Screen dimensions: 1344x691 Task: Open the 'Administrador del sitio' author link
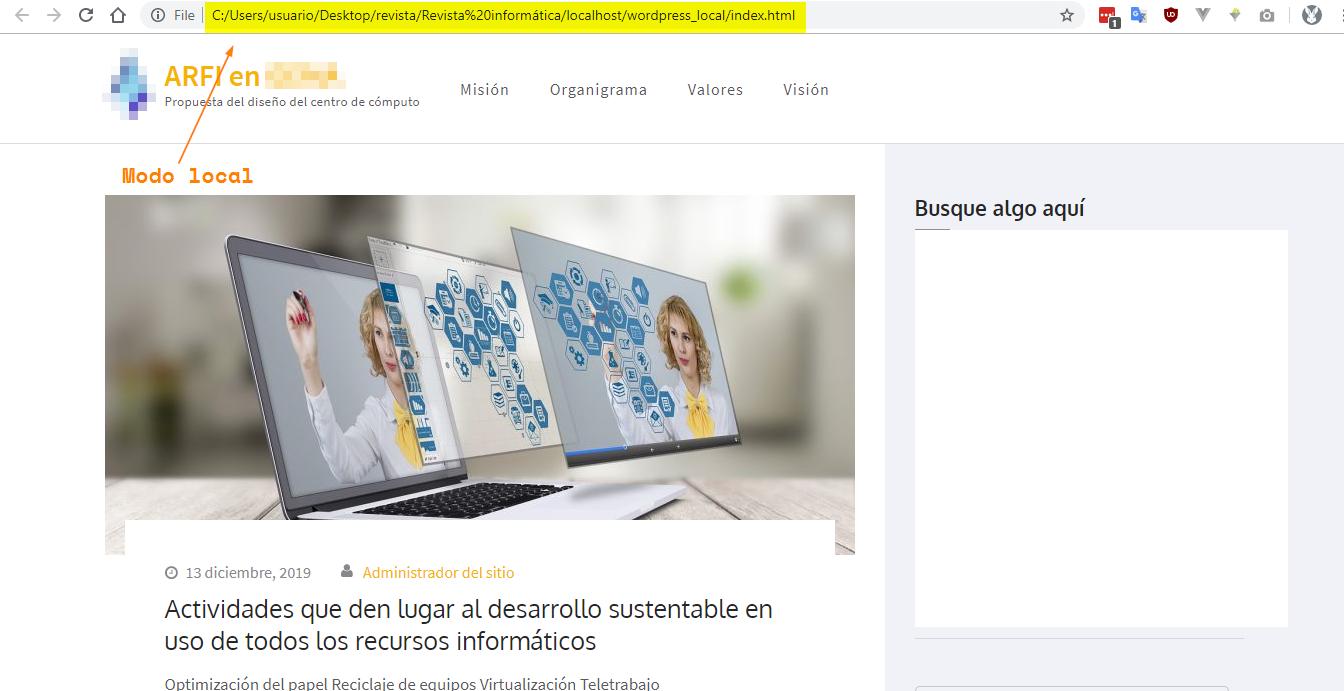point(438,573)
